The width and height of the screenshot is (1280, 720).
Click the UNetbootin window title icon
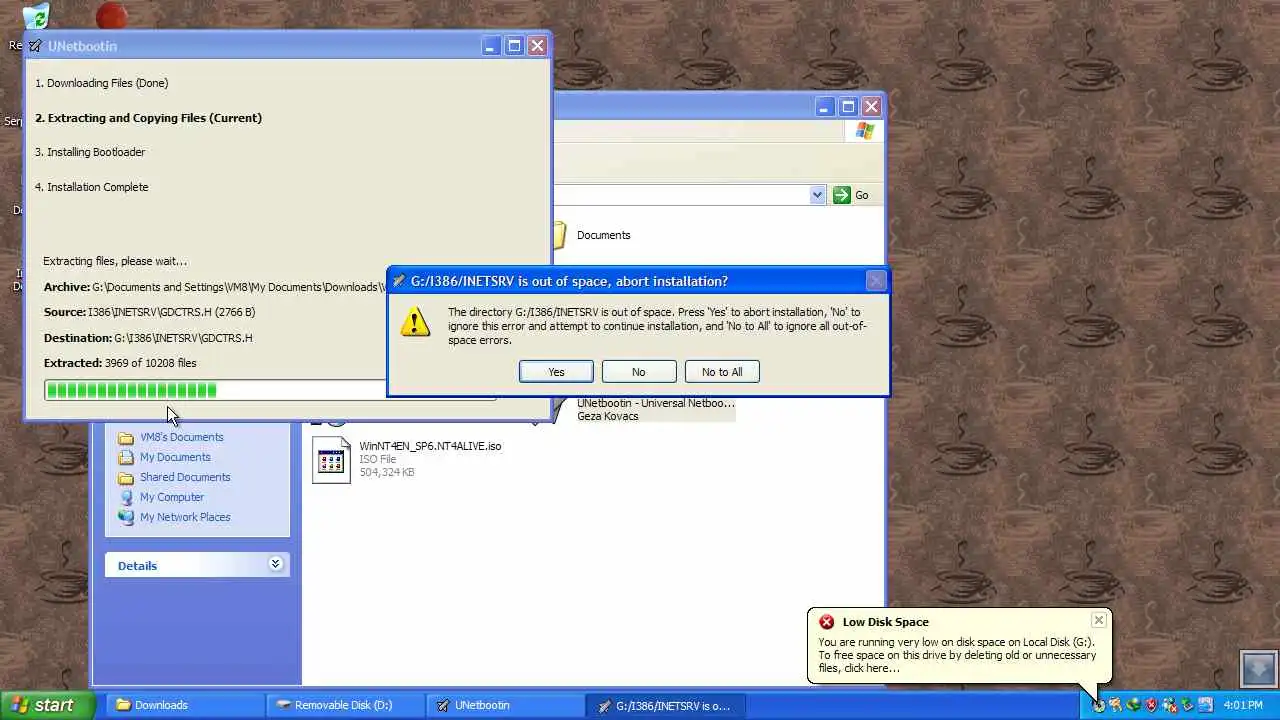pos(36,46)
